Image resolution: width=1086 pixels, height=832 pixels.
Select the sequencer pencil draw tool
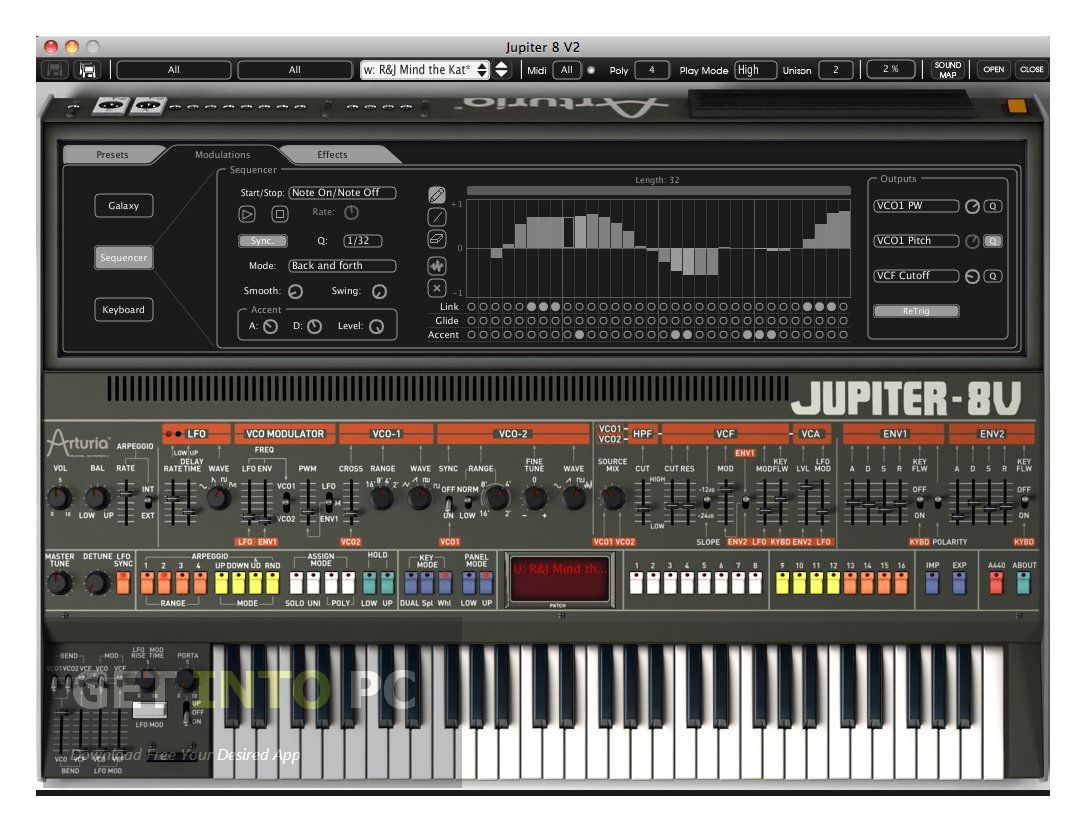coord(436,195)
